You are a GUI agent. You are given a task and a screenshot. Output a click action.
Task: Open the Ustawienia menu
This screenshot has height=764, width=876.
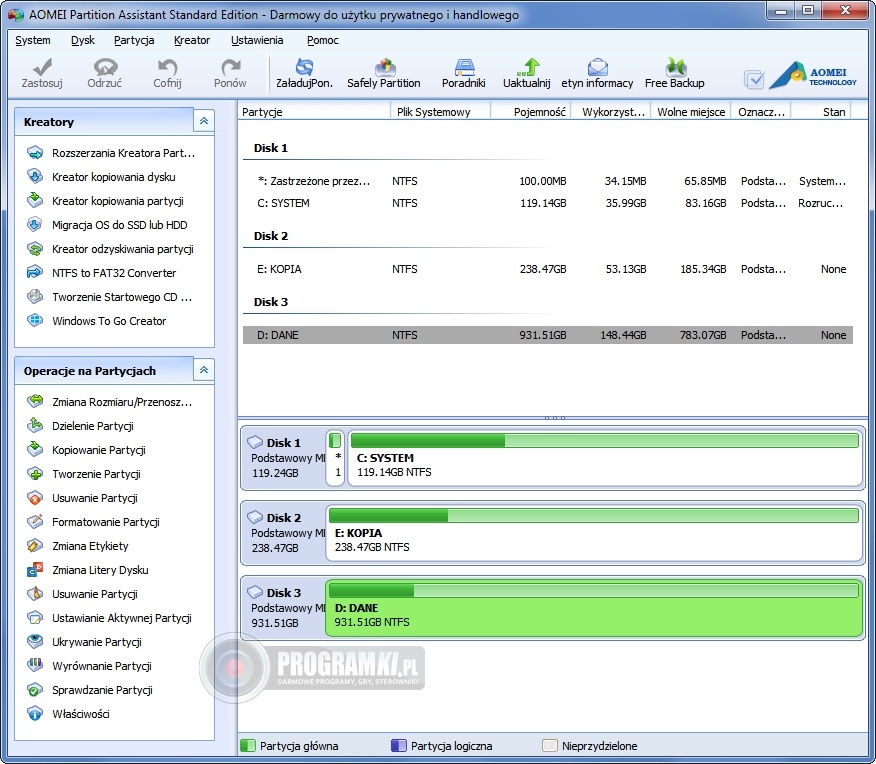click(257, 40)
